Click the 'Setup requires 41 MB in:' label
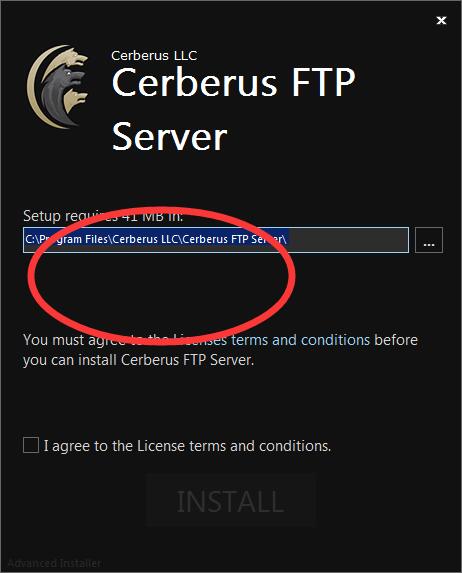Screen dimensions: 462x573 103,216
